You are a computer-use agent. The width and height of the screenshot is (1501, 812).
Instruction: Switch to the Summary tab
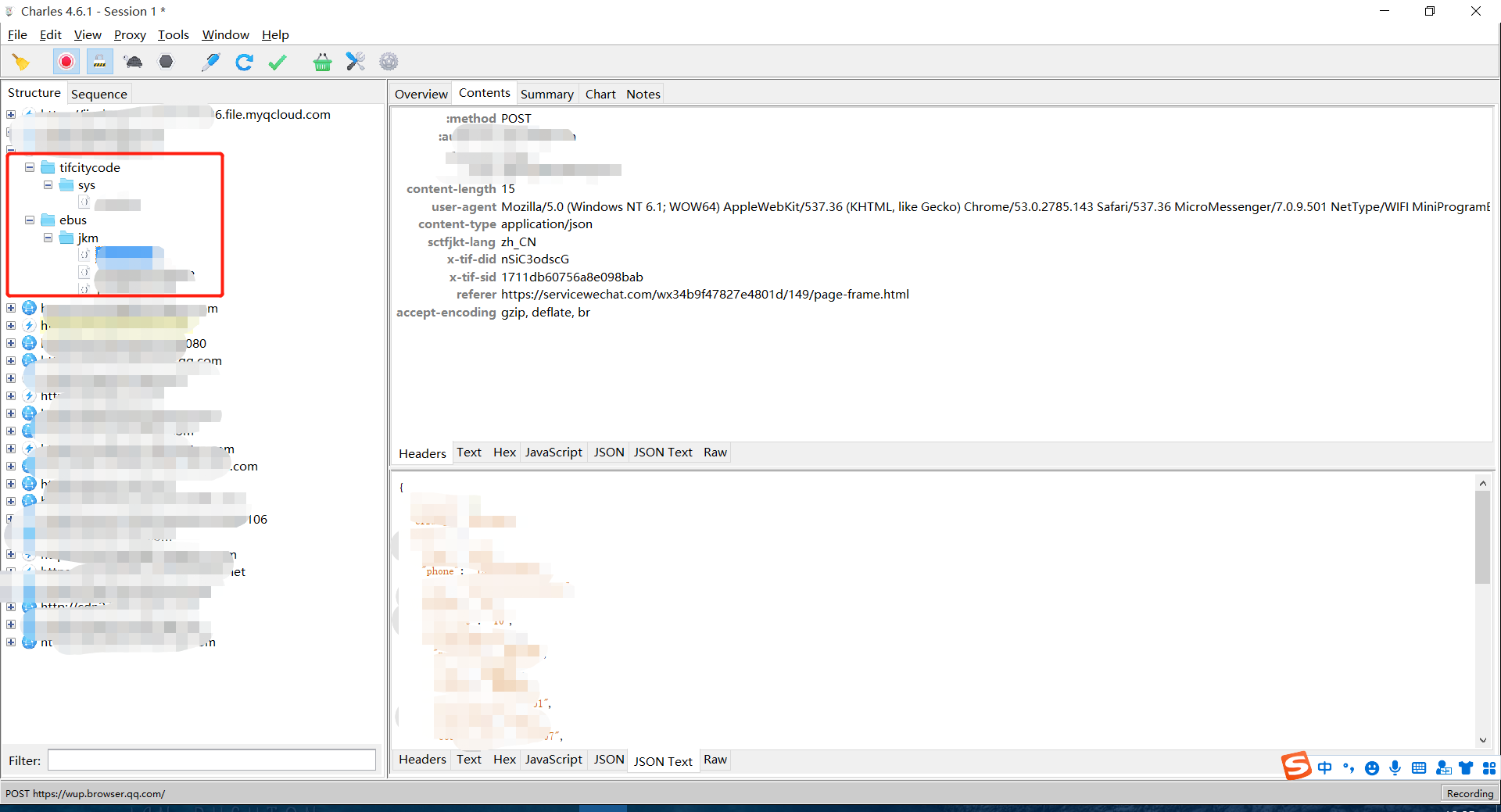[546, 94]
